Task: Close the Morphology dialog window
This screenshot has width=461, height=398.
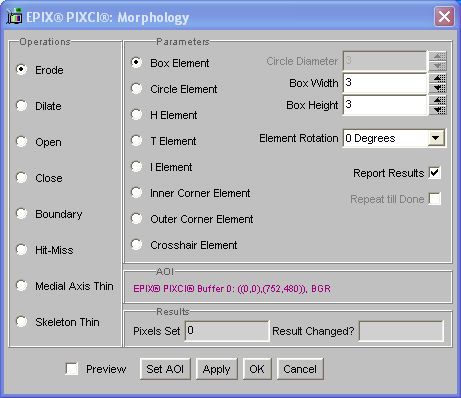Action: click(x=444, y=16)
